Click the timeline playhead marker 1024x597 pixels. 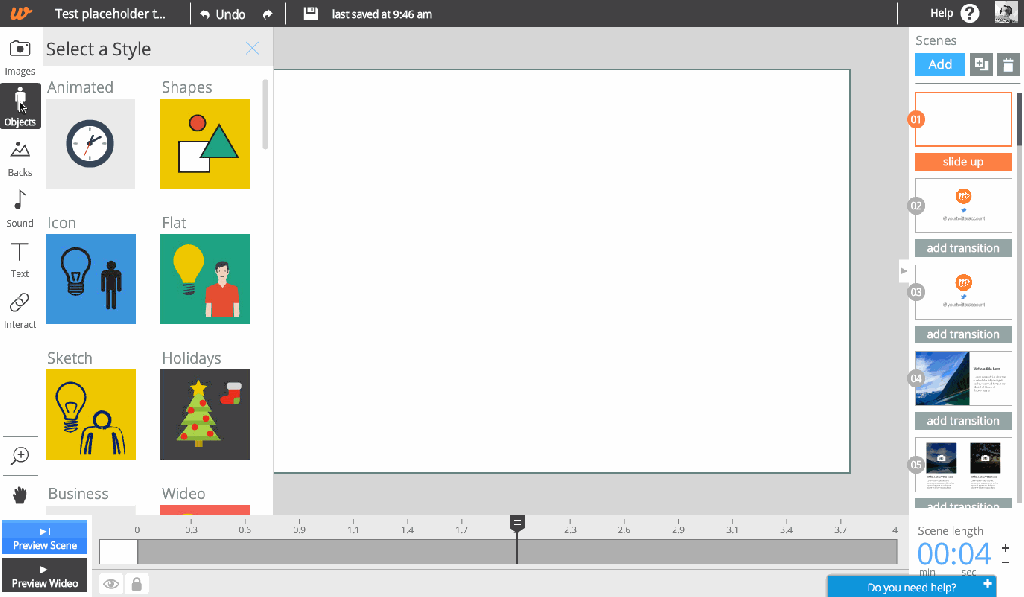[x=517, y=523]
